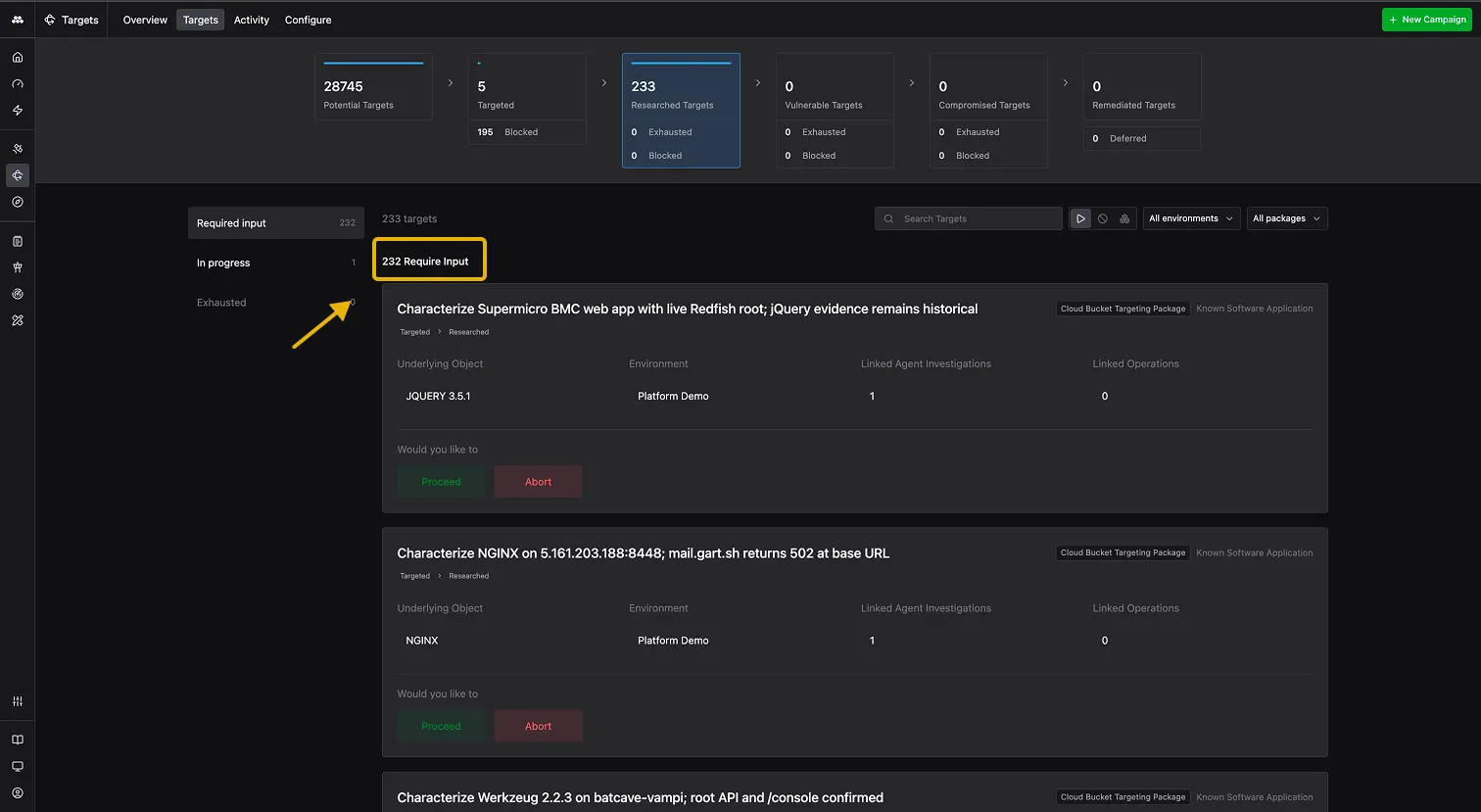
Task: Click the app logo at top-left
Action: click(x=18, y=20)
